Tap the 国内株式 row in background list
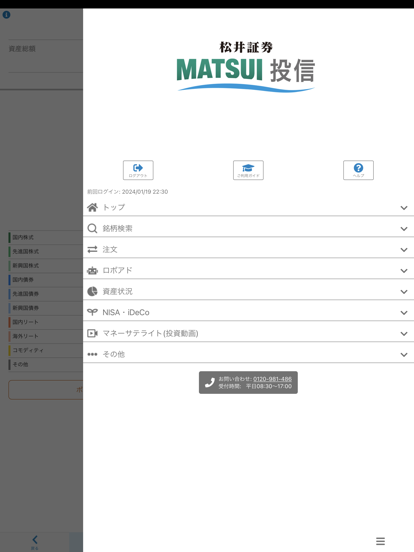The height and width of the screenshot is (552, 414). (45, 237)
